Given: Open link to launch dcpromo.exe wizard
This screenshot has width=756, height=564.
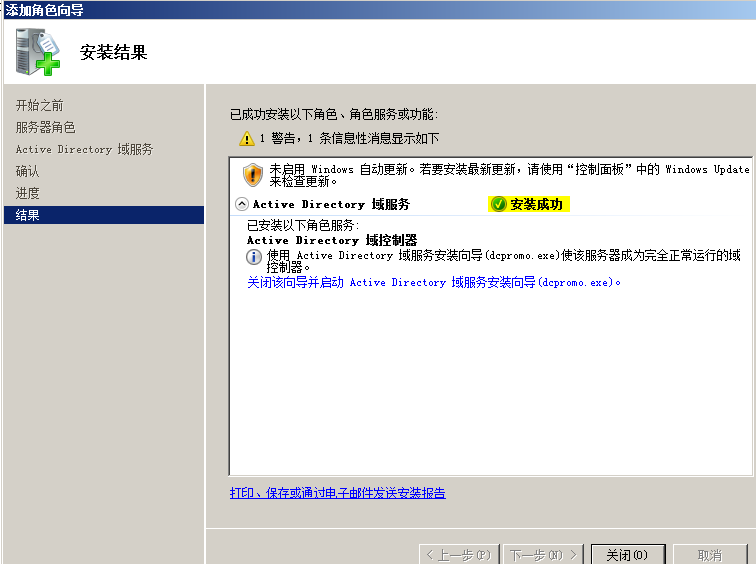Looking at the screenshot, I should (x=433, y=282).
